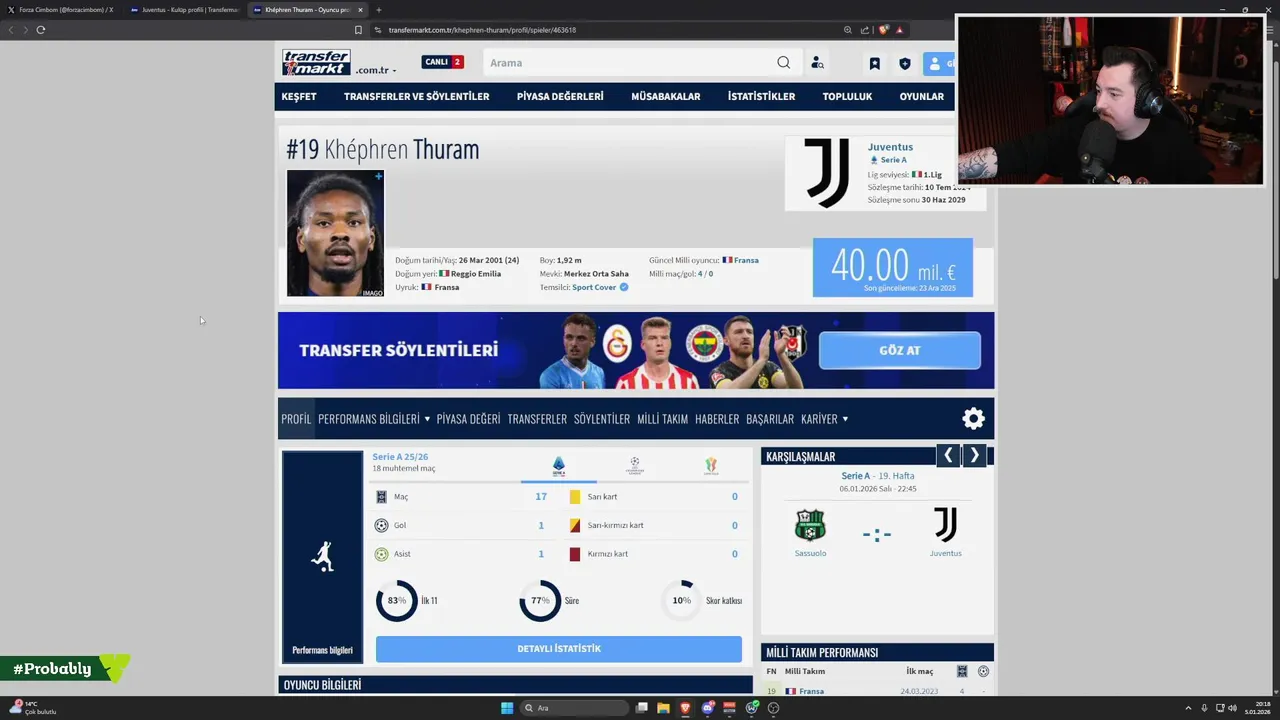Screen dimensions: 1280x720
Task: Show next match in KARŞILAŞMALAR
Action: point(974,456)
